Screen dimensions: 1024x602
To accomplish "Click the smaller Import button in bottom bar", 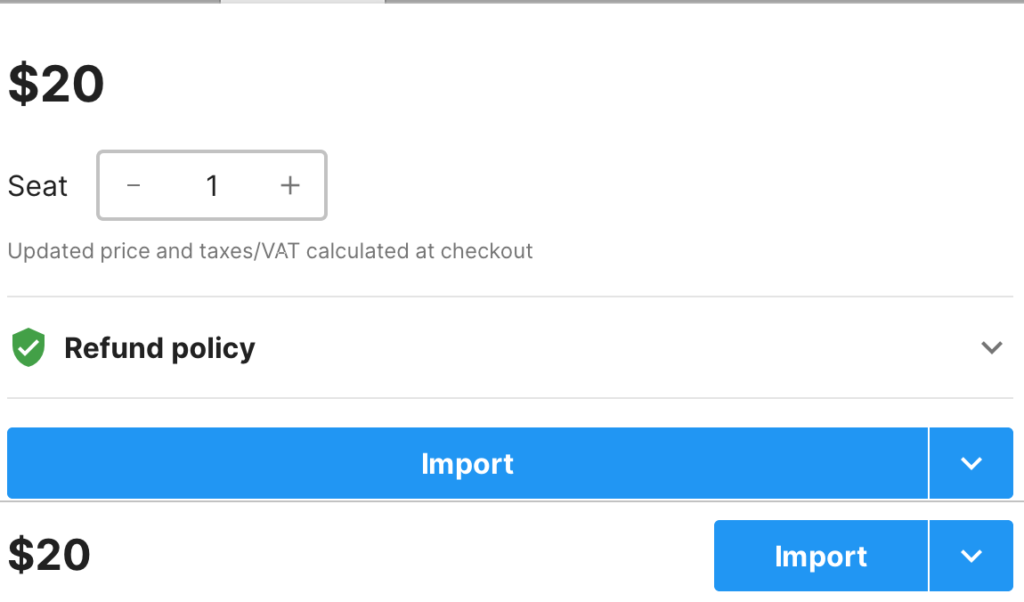I will point(820,556).
